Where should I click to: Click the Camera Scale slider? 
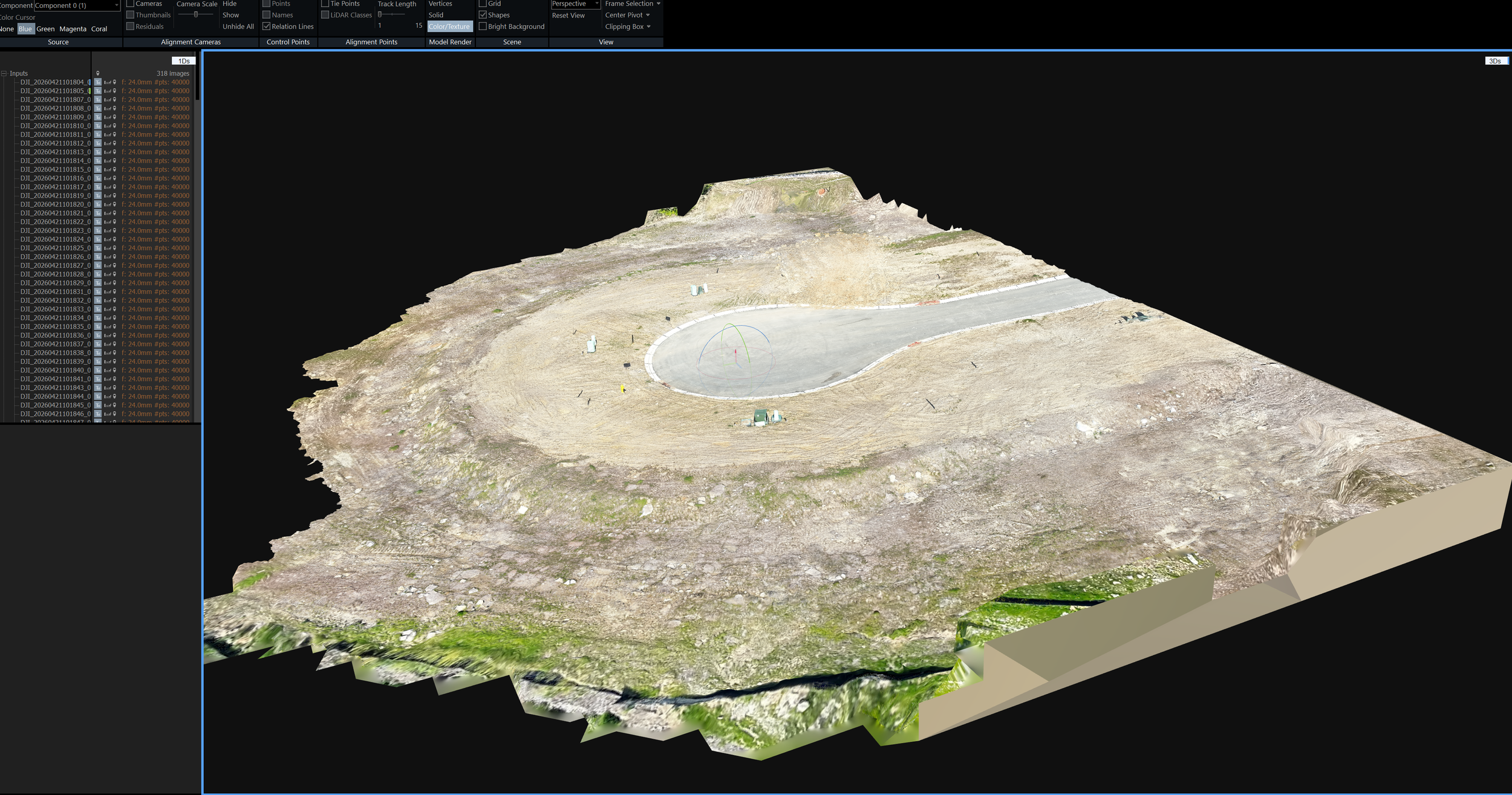click(x=197, y=15)
